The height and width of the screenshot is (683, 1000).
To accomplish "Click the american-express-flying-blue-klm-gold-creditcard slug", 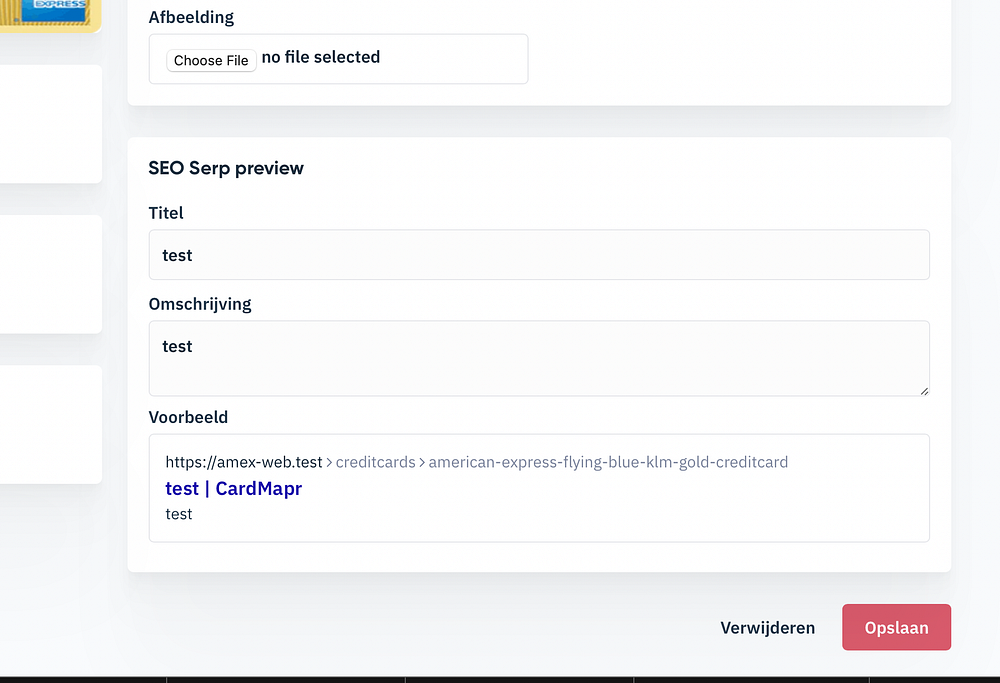I will point(608,462).
